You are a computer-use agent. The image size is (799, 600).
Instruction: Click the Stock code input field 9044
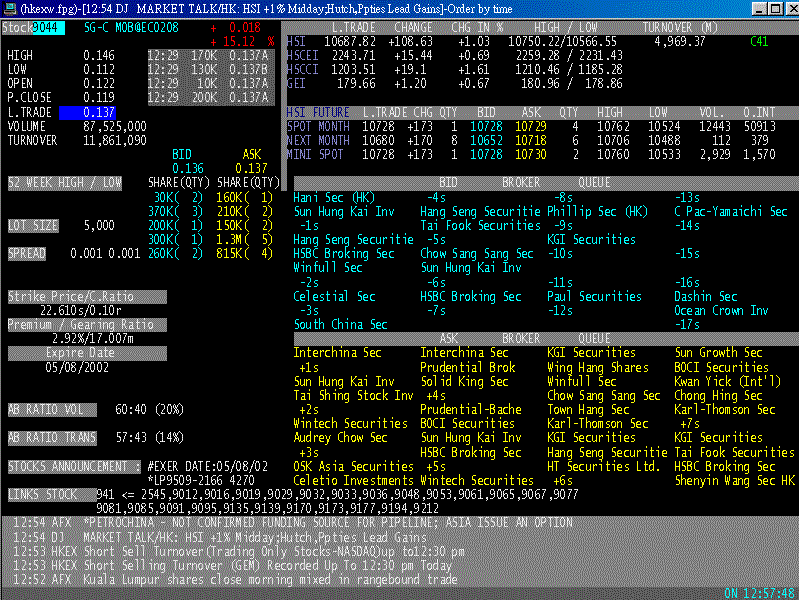tap(48, 28)
